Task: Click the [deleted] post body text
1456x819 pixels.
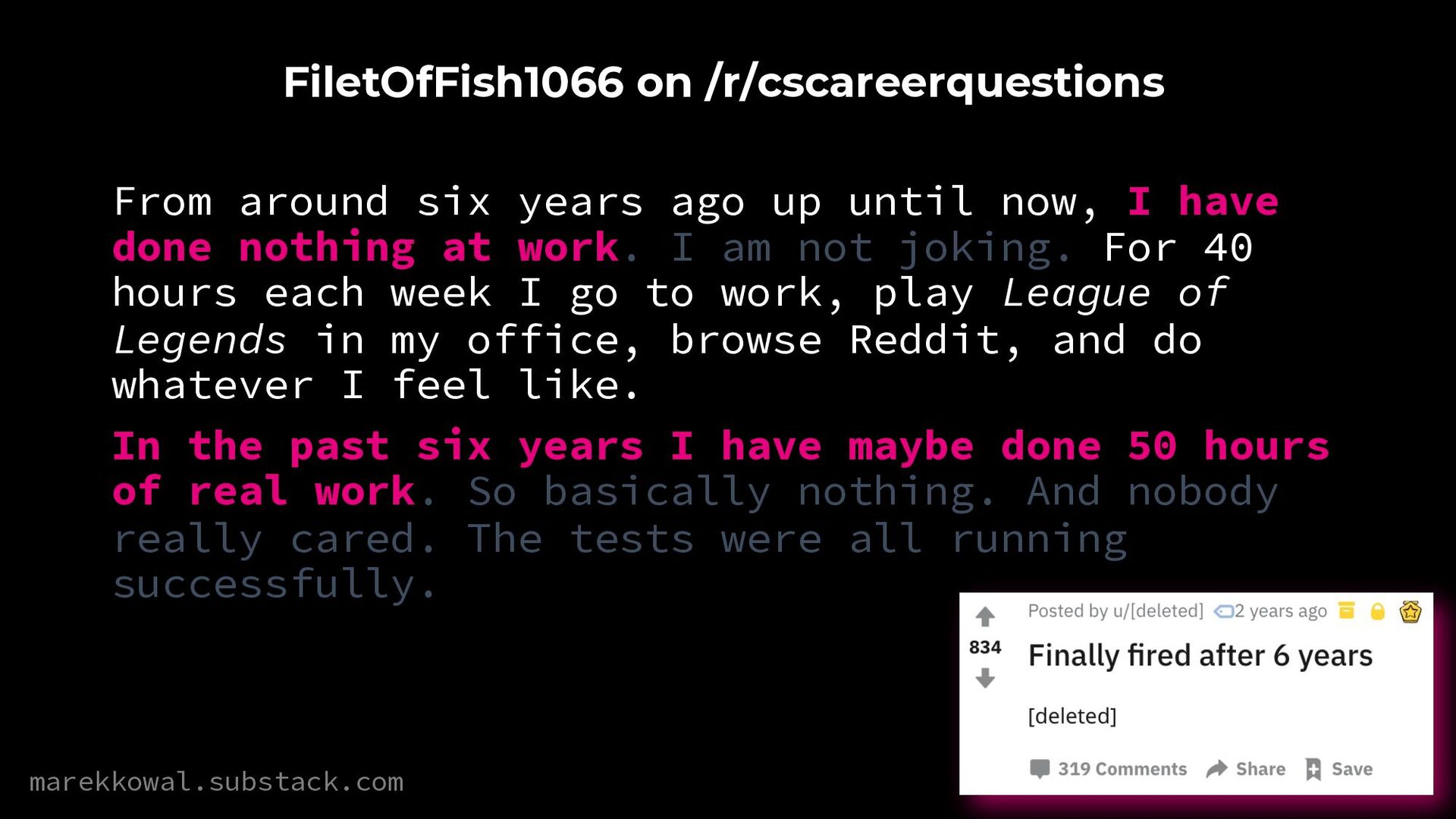Action: pyautogui.click(x=1072, y=716)
